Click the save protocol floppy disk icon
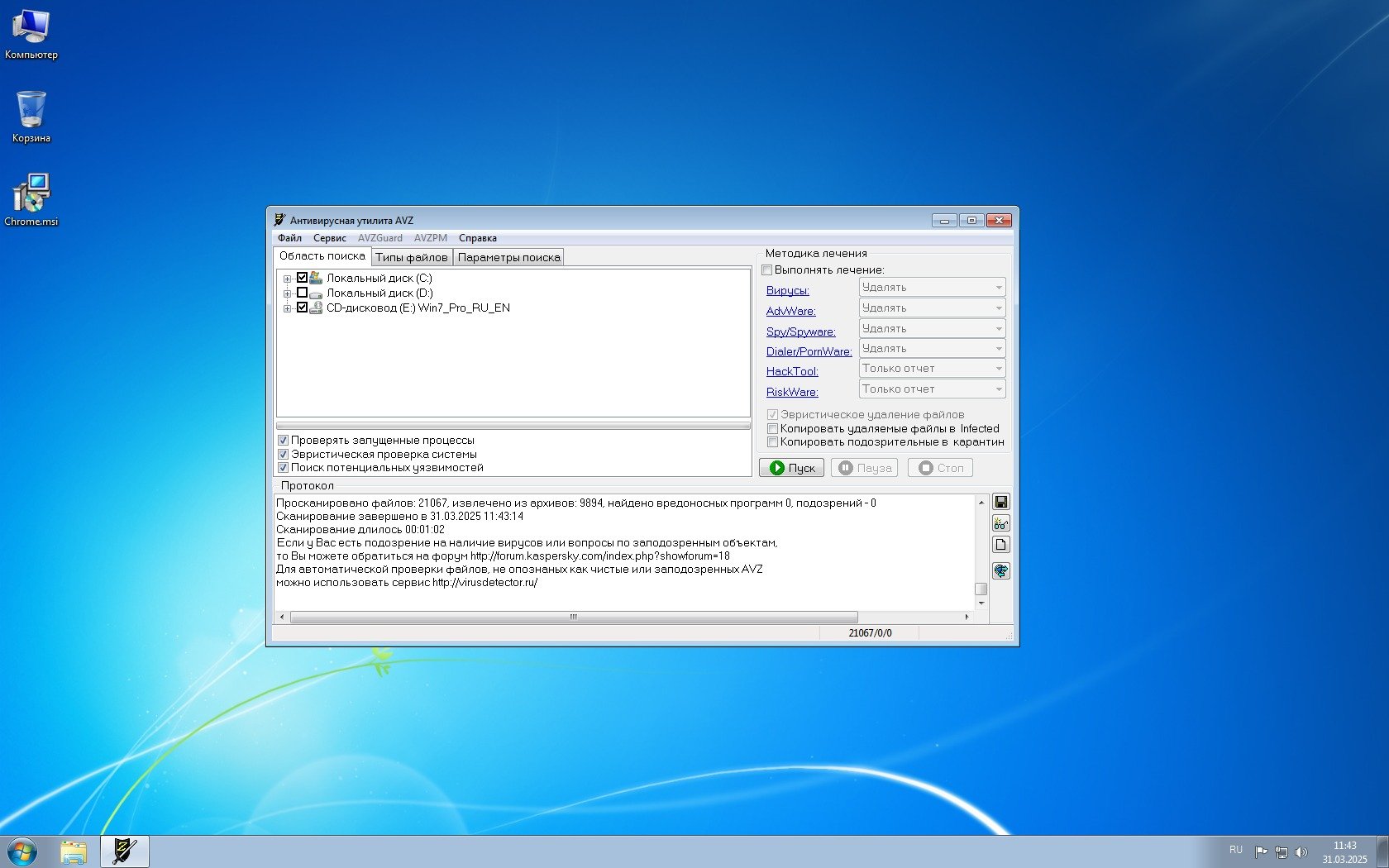 point(1000,503)
